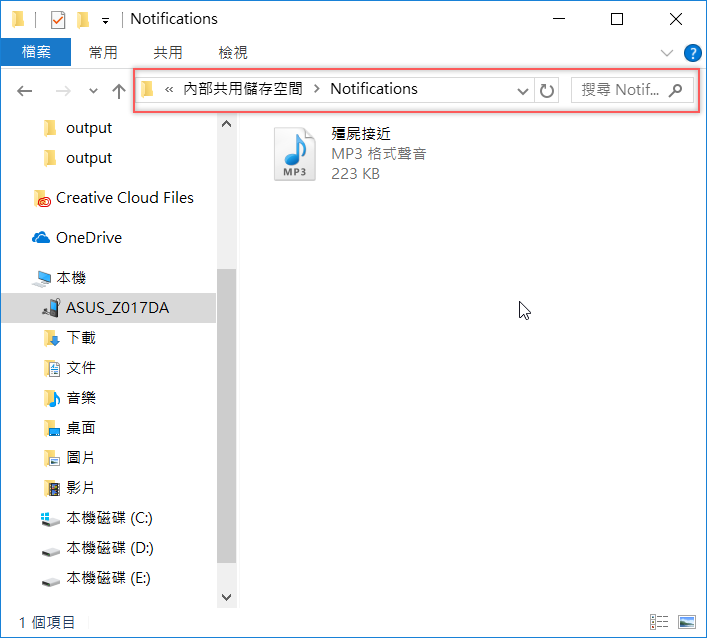Switch to large thumbnails view in status bar
707x638 pixels.
pos(687,622)
